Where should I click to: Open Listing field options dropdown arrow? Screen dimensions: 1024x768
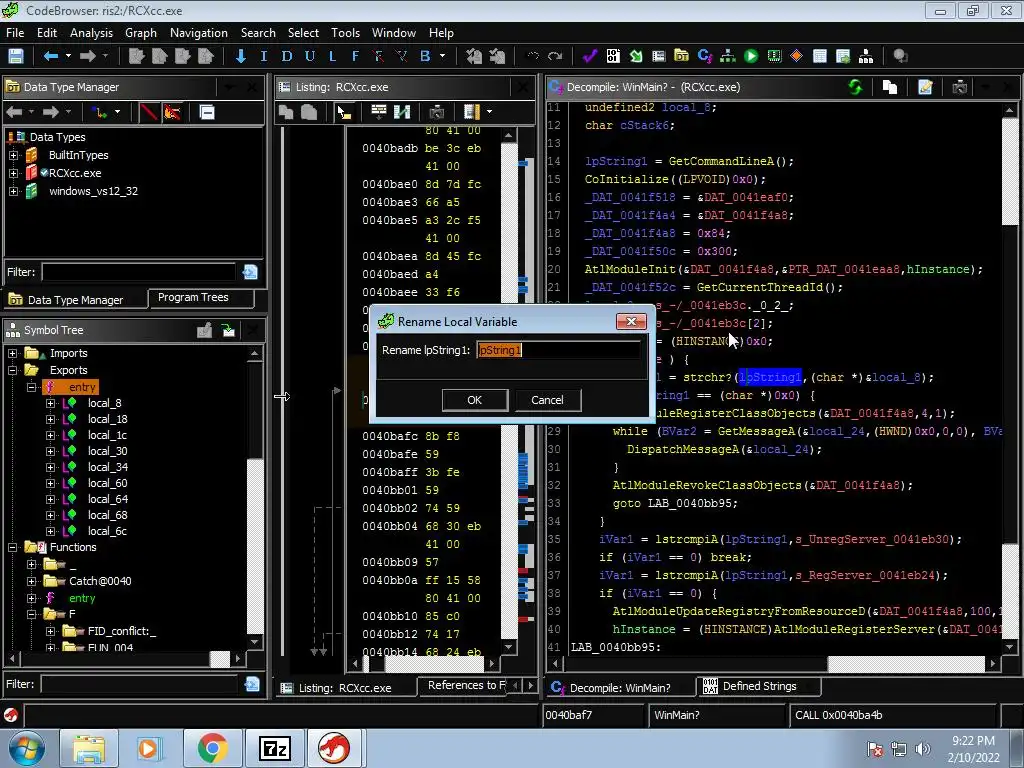pyautogui.click(x=490, y=112)
